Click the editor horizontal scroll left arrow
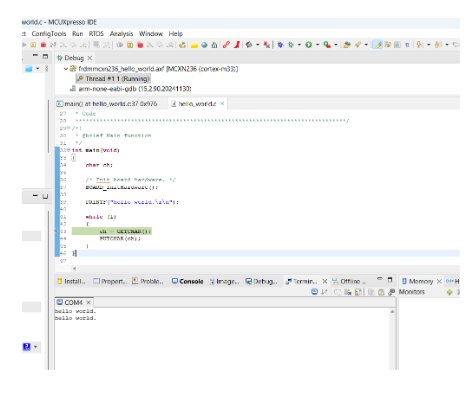Screen dimensions: 466x394 (x=74, y=268)
